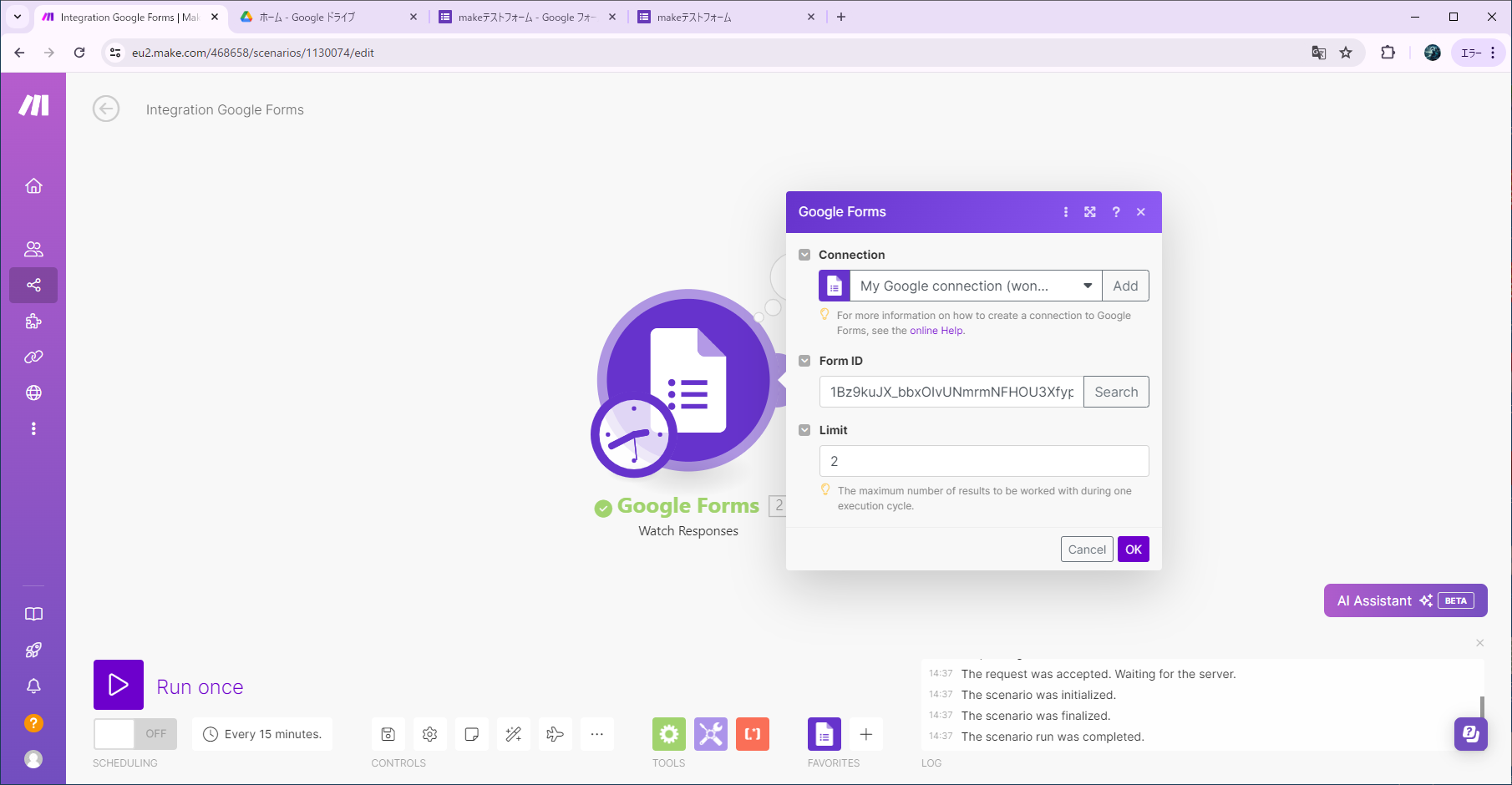Open the green Flow control tools icon

pyautogui.click(x=668, y=734)
